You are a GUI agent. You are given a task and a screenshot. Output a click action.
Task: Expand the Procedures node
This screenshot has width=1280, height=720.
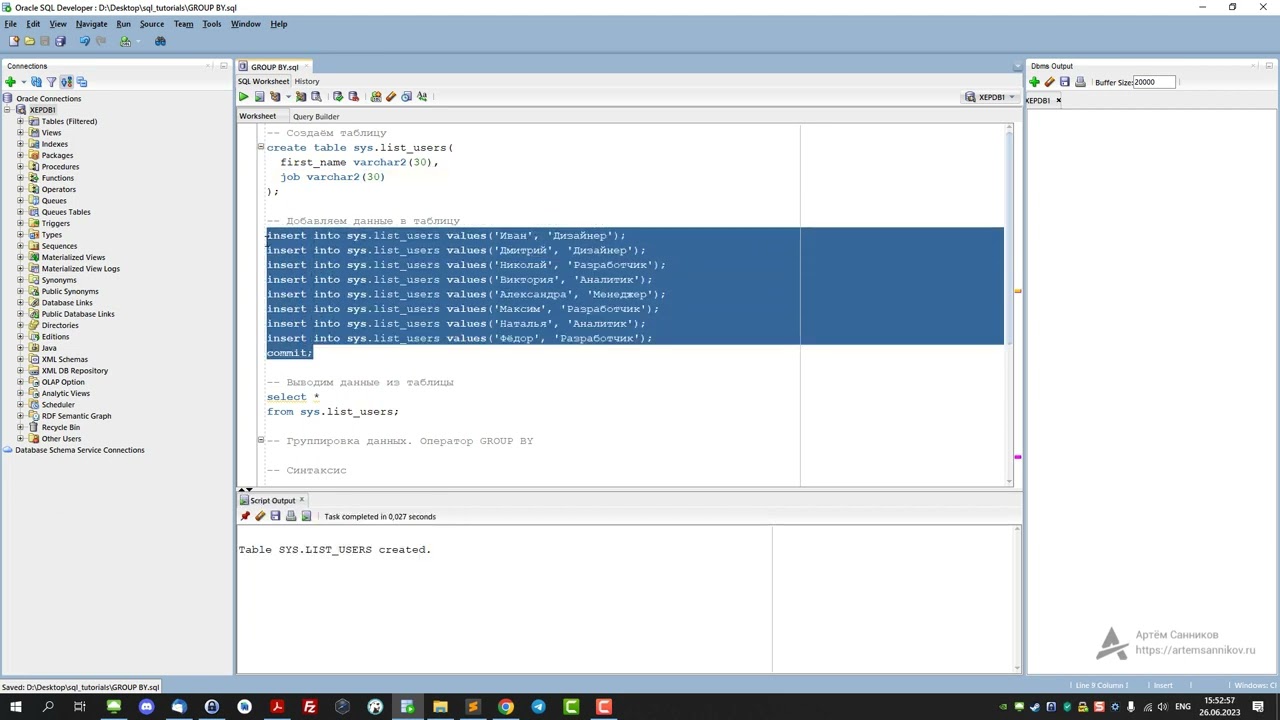point(20,166)
